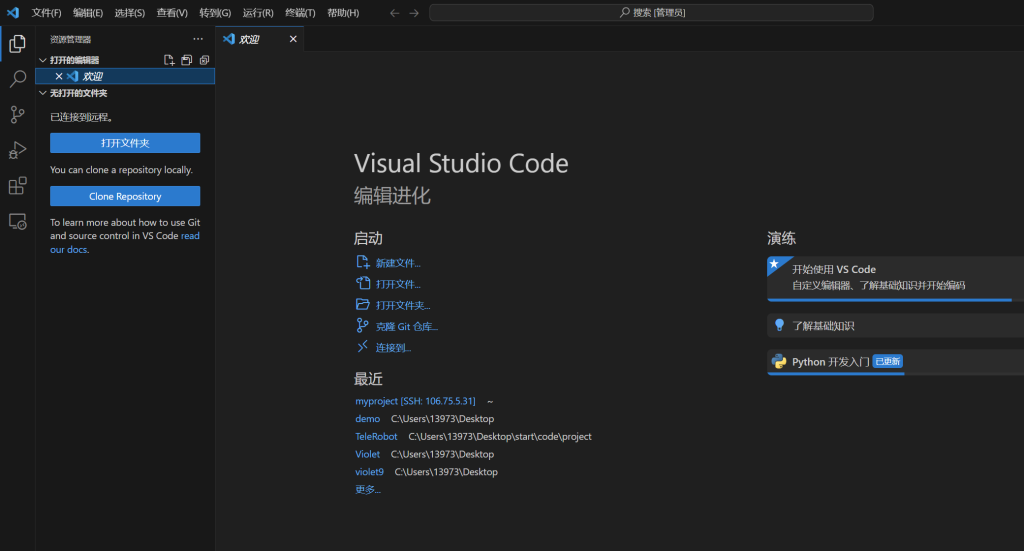Open the recent violet9 folder

point(370,471)
